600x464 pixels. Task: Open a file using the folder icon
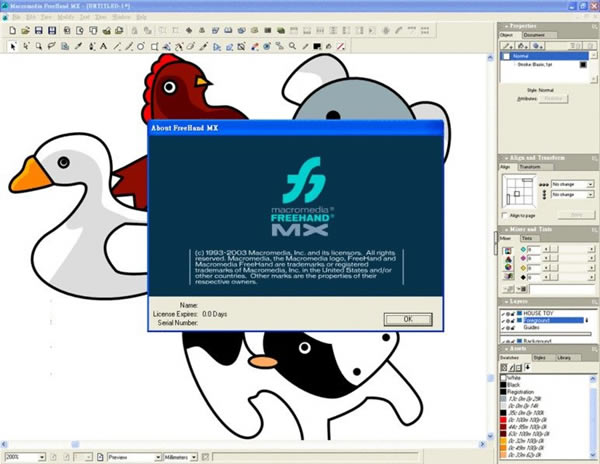tap(25, 30)
